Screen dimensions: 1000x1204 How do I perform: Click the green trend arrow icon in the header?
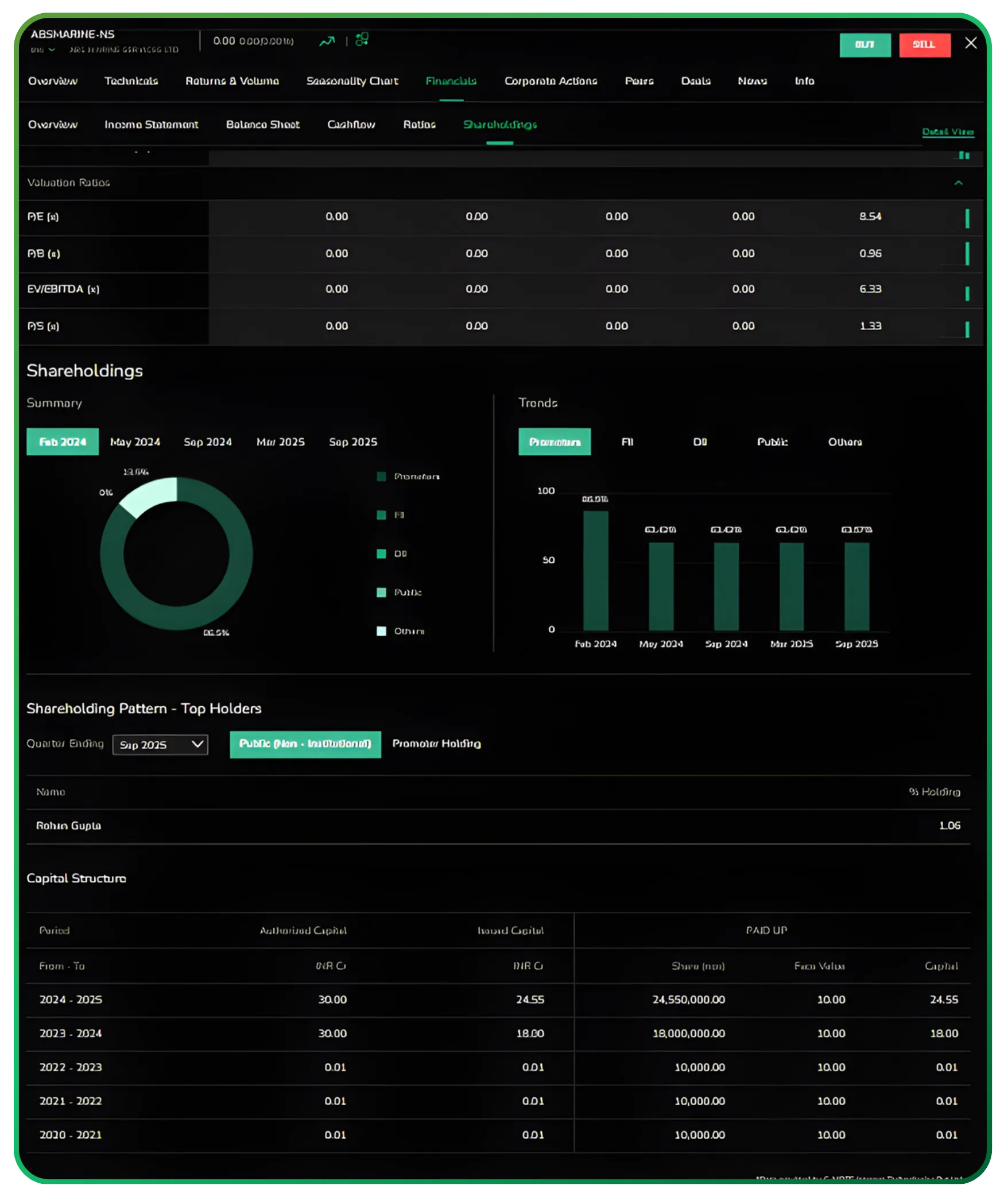328,41
